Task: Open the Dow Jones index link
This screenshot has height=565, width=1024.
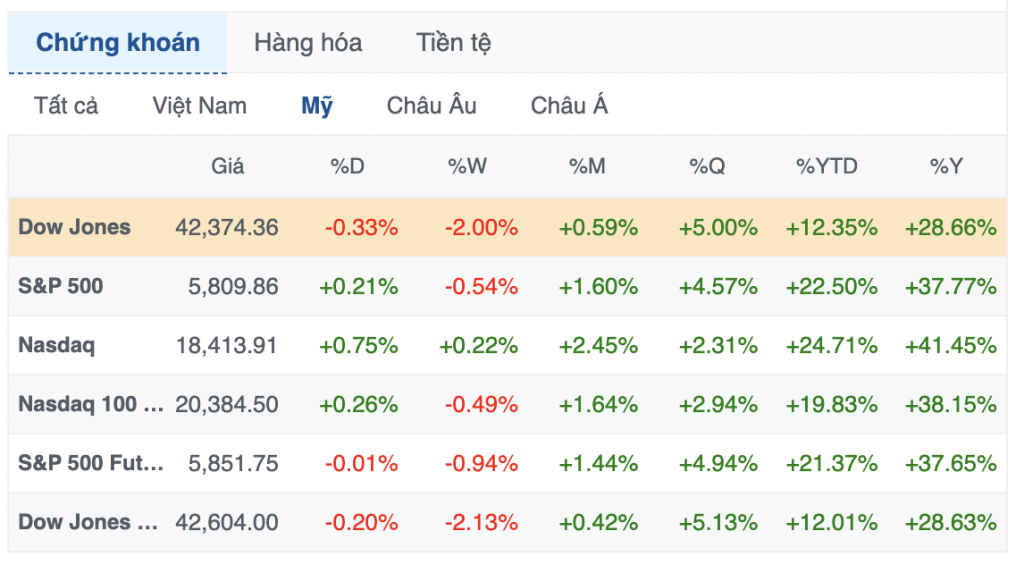Action: pyautogui.click(x=75, y=227)
